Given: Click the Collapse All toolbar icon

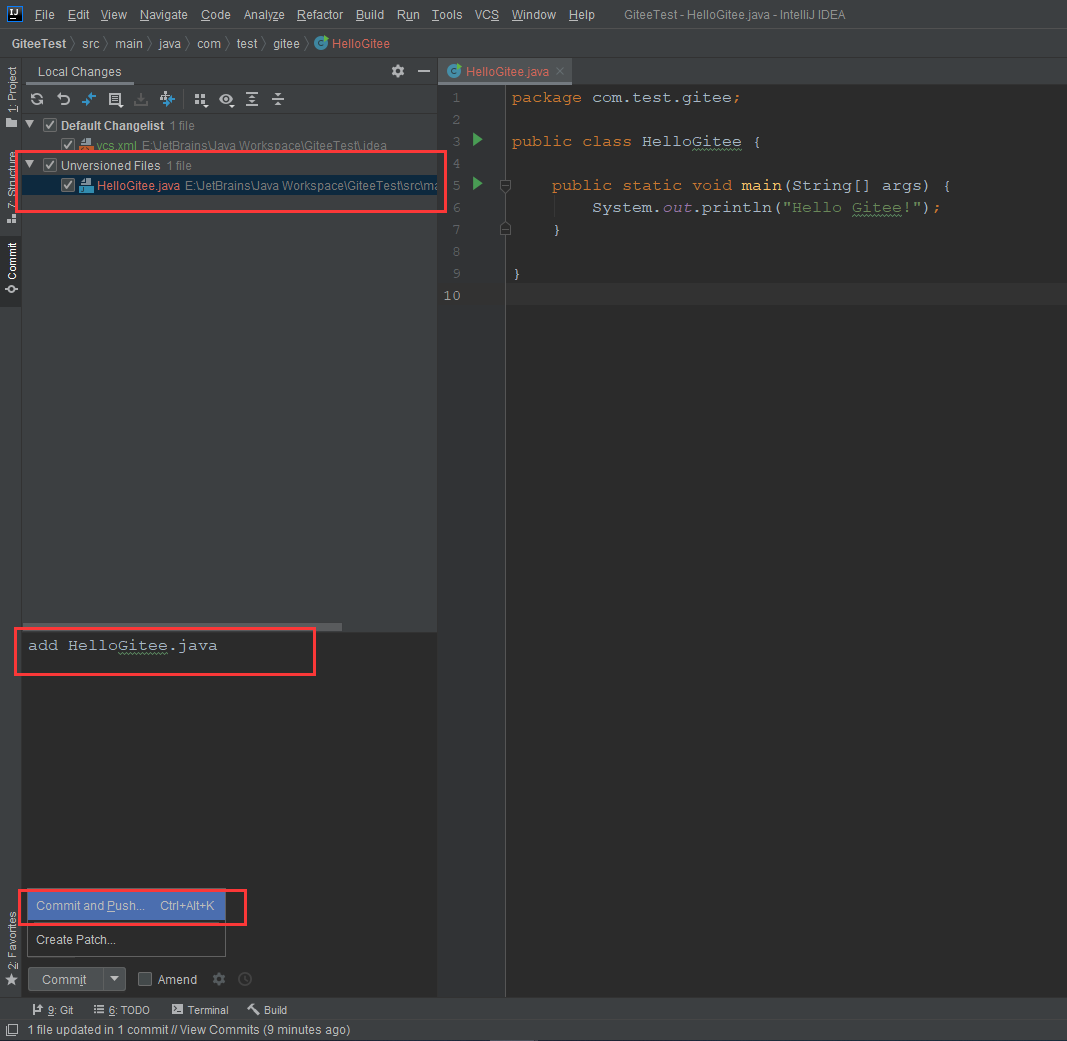Looking at the screenshot, I should (278, 99).
